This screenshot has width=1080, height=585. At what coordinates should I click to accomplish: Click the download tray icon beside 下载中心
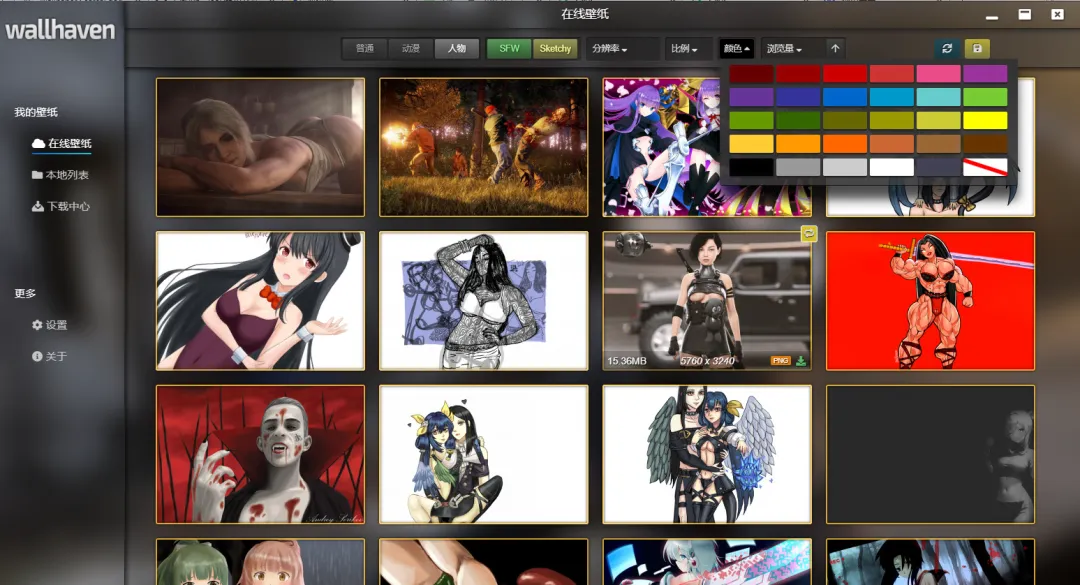[38, 206]
